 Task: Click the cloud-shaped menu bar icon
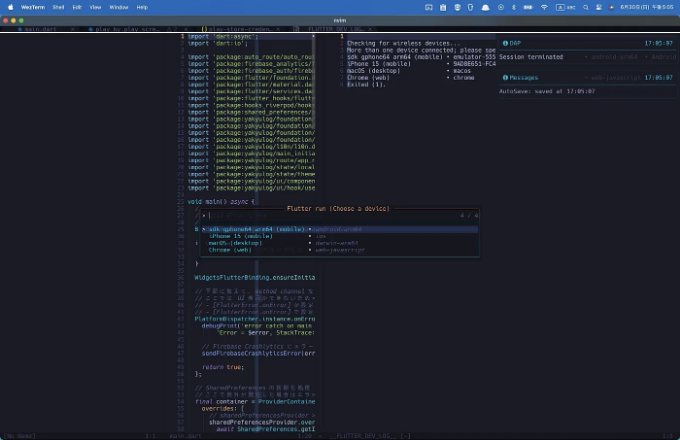(x=485, y=7)
